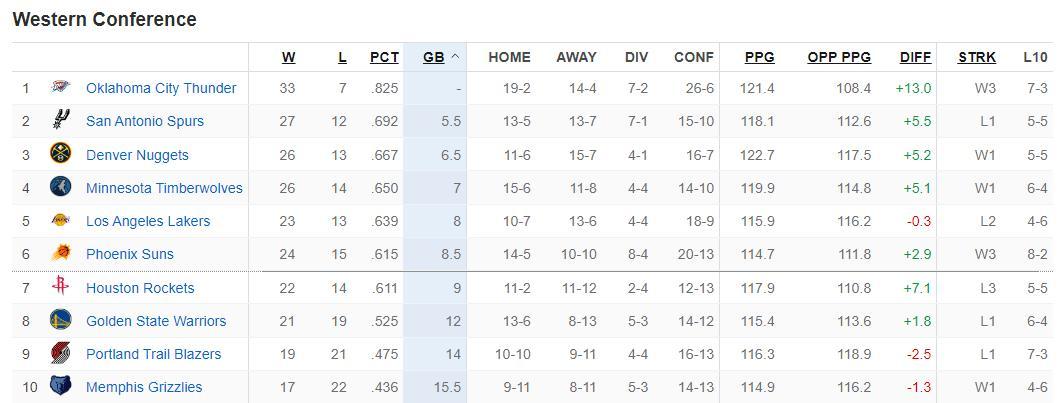The image size is (1059, 403).
Task: Sort by STRK column header
Action: click(x=976, y=57)
